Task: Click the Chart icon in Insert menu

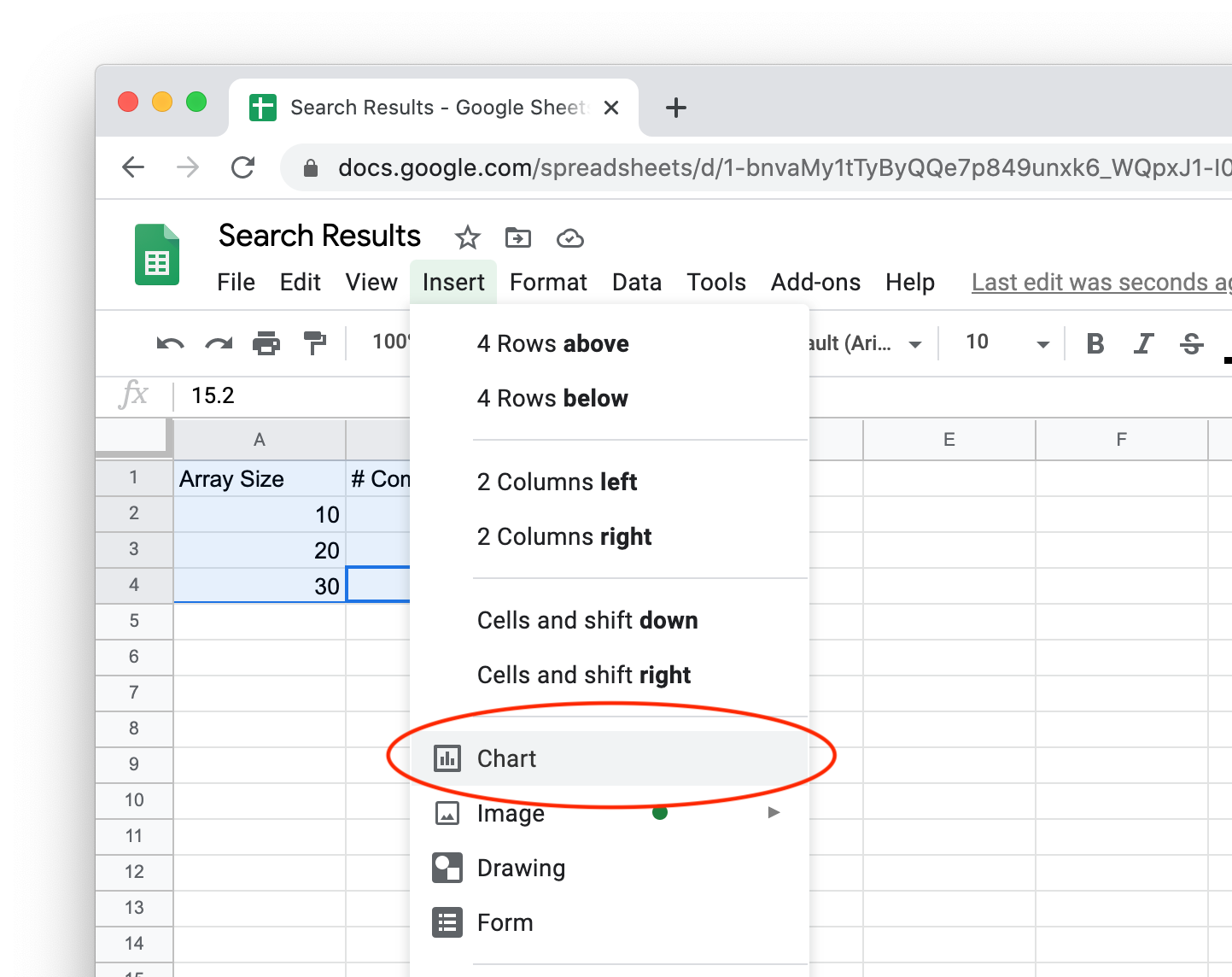Action: [447, 758]
